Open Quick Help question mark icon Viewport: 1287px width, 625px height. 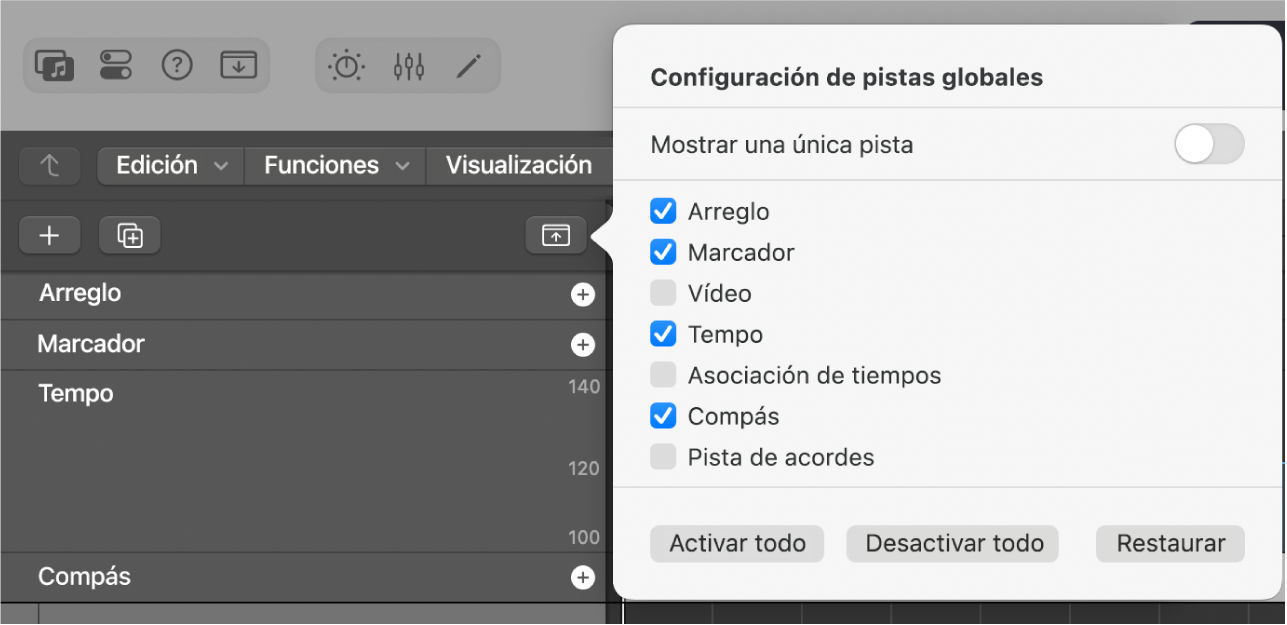tap(177, 66)
